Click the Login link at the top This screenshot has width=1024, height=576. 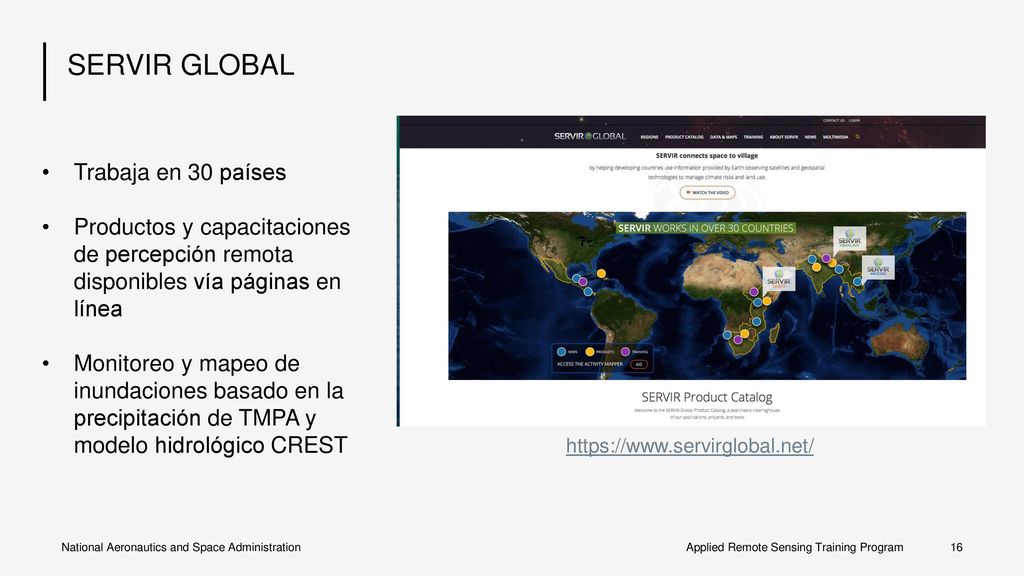point(854,121)
